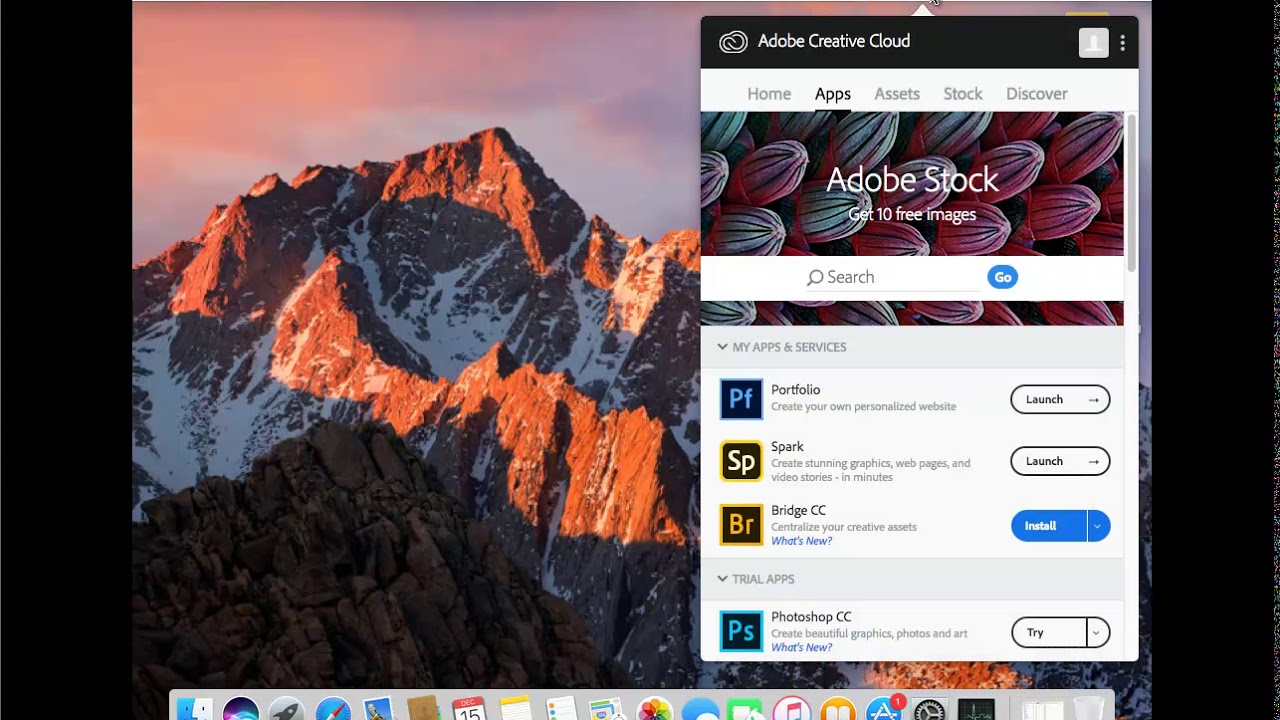Collapse the My Apps & Services section

722,347
